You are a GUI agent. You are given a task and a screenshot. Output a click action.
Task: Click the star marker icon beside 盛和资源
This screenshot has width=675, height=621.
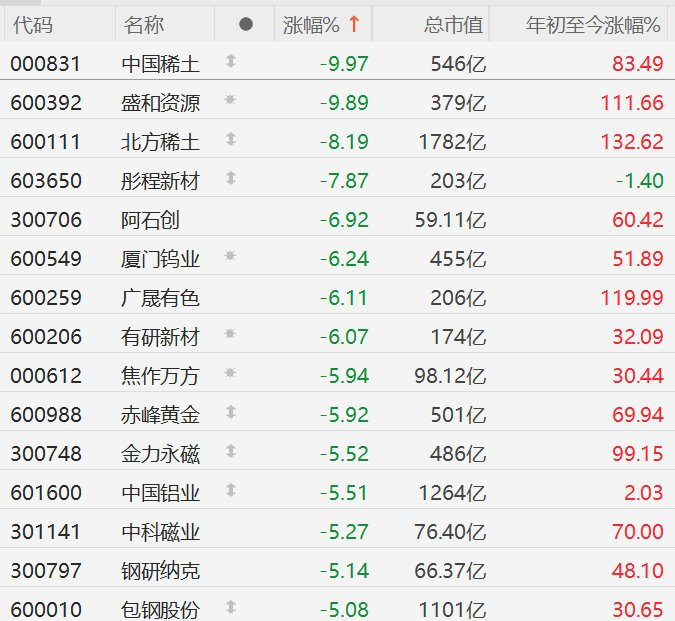coord(230,100)
